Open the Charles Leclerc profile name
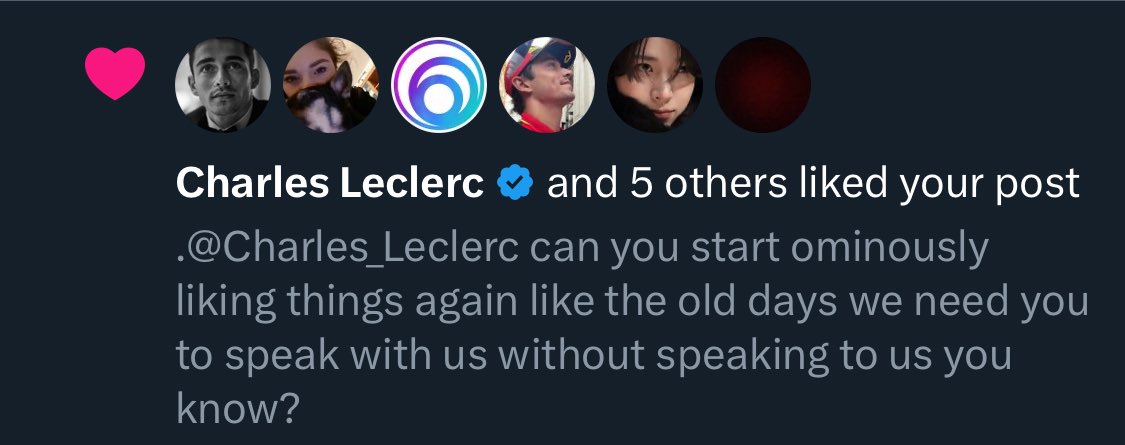 (x=330, y=183)
